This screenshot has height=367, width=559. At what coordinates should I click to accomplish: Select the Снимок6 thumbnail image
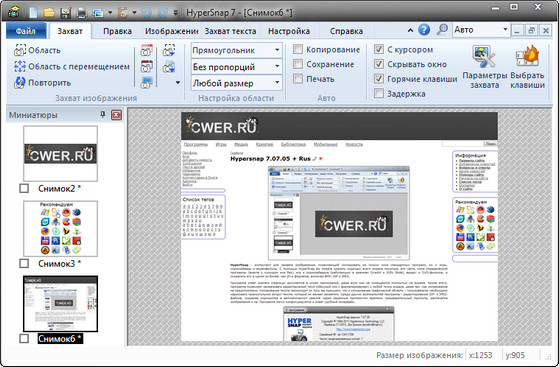tap(60, 304)
